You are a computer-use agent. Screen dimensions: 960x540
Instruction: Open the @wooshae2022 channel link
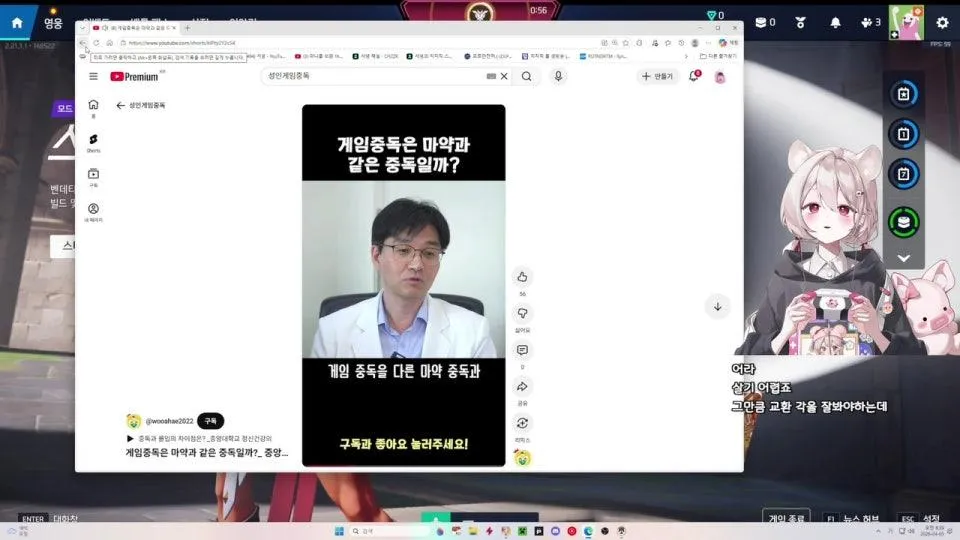point(169,421)
